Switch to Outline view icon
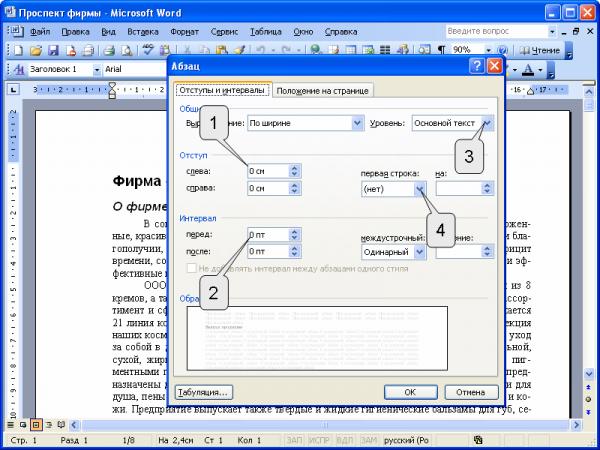Image resolution: width=600 pixels, height=450 pixels. click(49, 425)
